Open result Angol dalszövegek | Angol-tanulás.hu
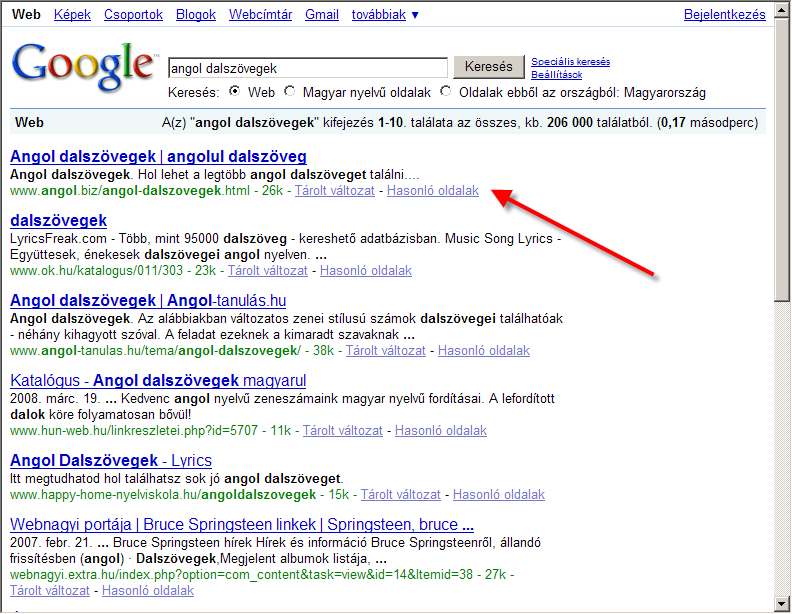 [148, 300]
